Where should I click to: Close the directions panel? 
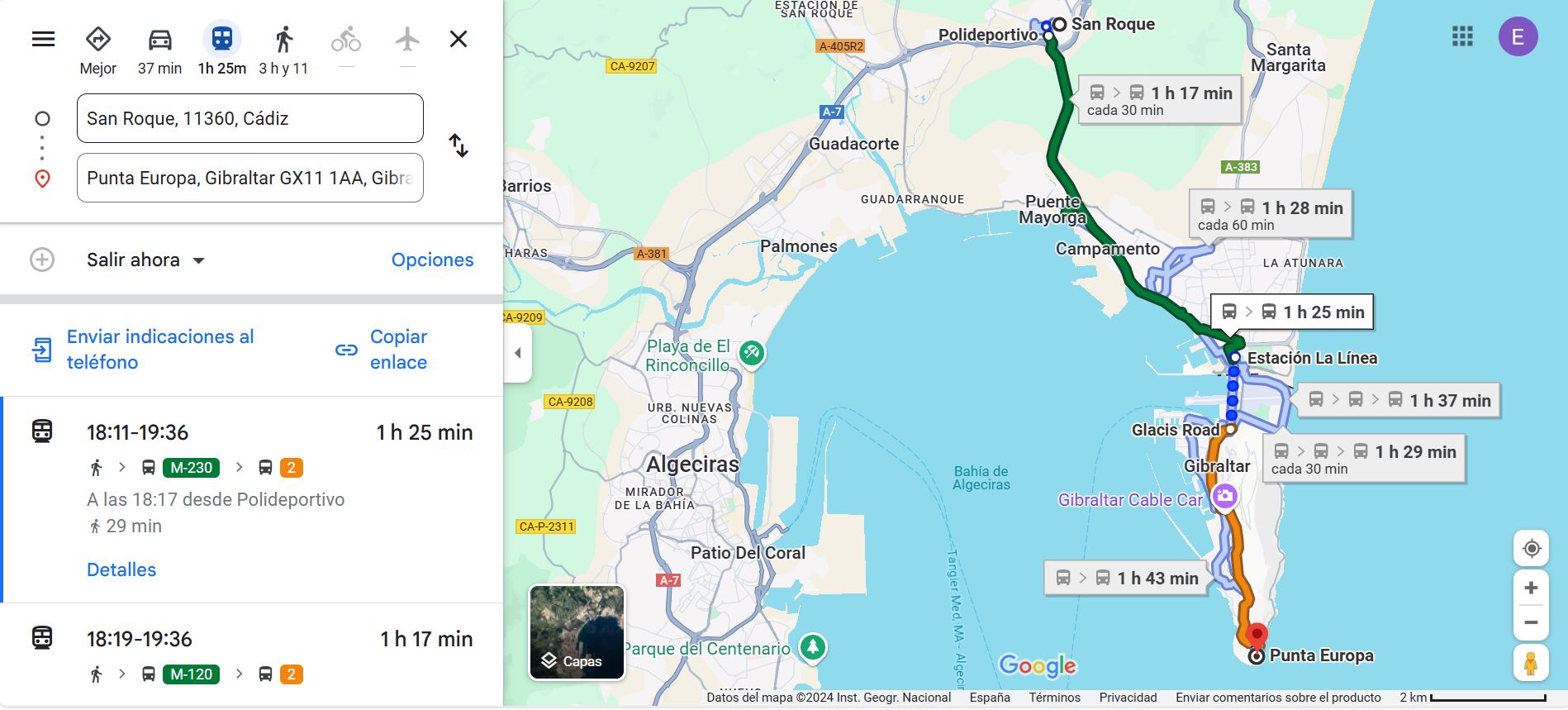[459, 39]
